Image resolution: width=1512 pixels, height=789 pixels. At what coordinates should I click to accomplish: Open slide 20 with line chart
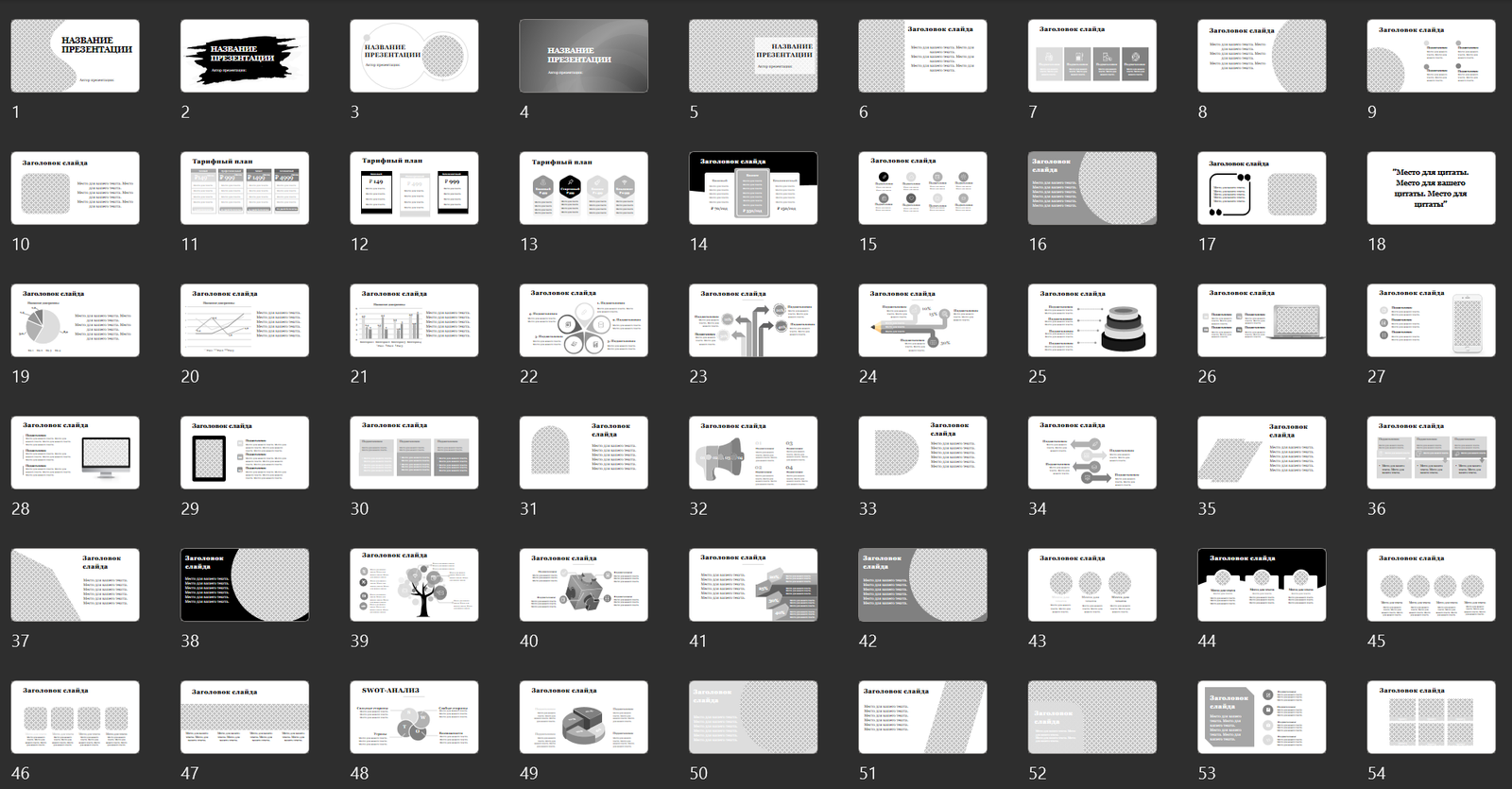point(244,320)
